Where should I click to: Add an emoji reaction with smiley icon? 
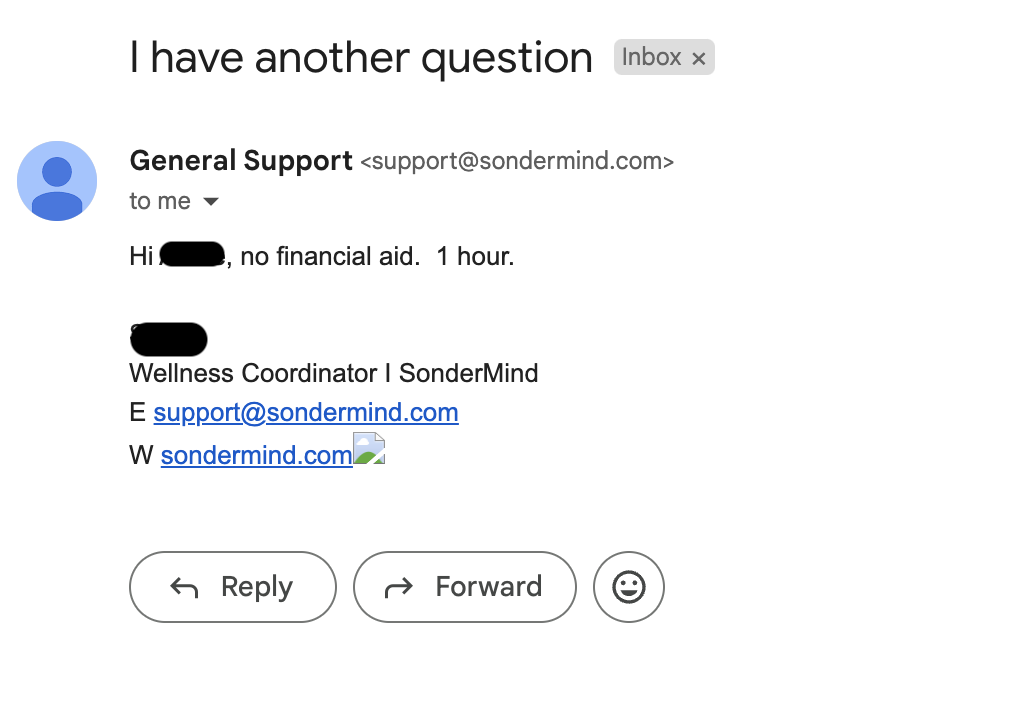point(629,587)
